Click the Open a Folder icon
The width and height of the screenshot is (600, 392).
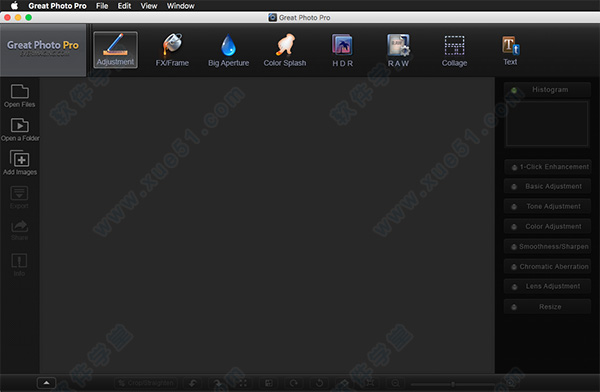(x=20, y=129)
